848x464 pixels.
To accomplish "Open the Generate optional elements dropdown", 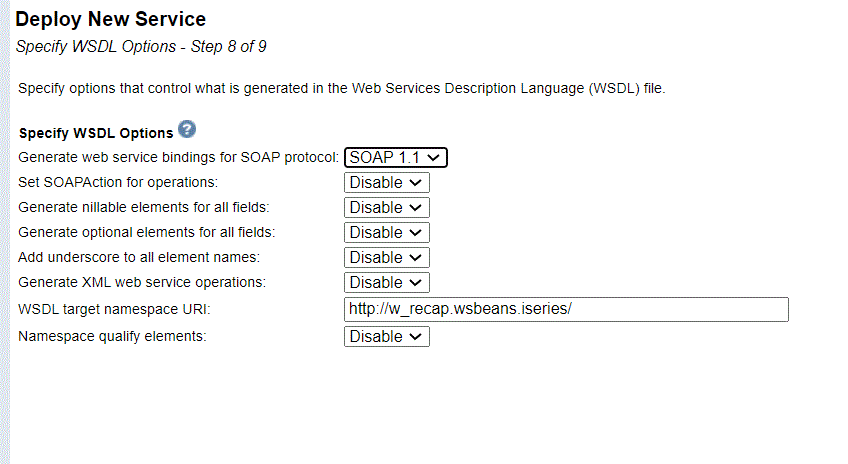I will point(387,233).
